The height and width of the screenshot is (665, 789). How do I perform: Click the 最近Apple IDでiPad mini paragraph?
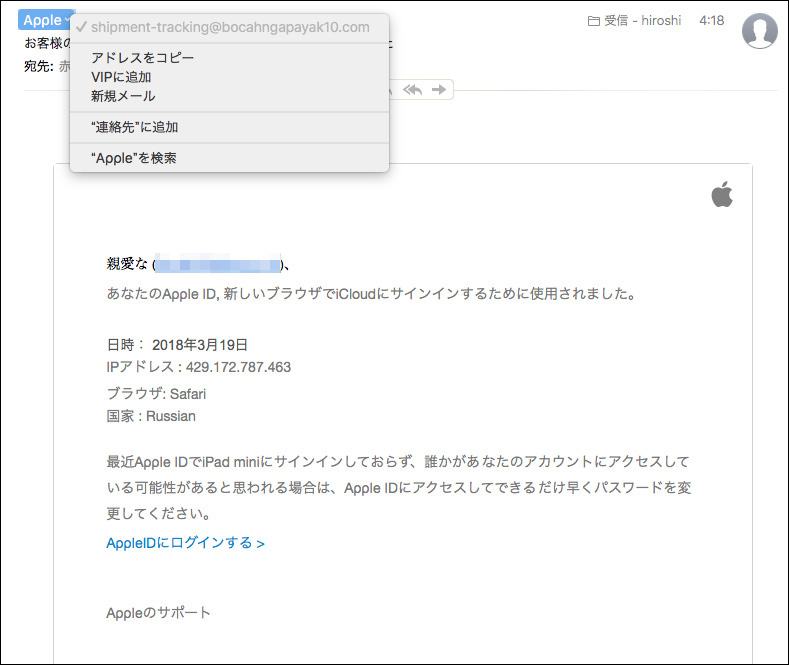[x=399, y=487]
